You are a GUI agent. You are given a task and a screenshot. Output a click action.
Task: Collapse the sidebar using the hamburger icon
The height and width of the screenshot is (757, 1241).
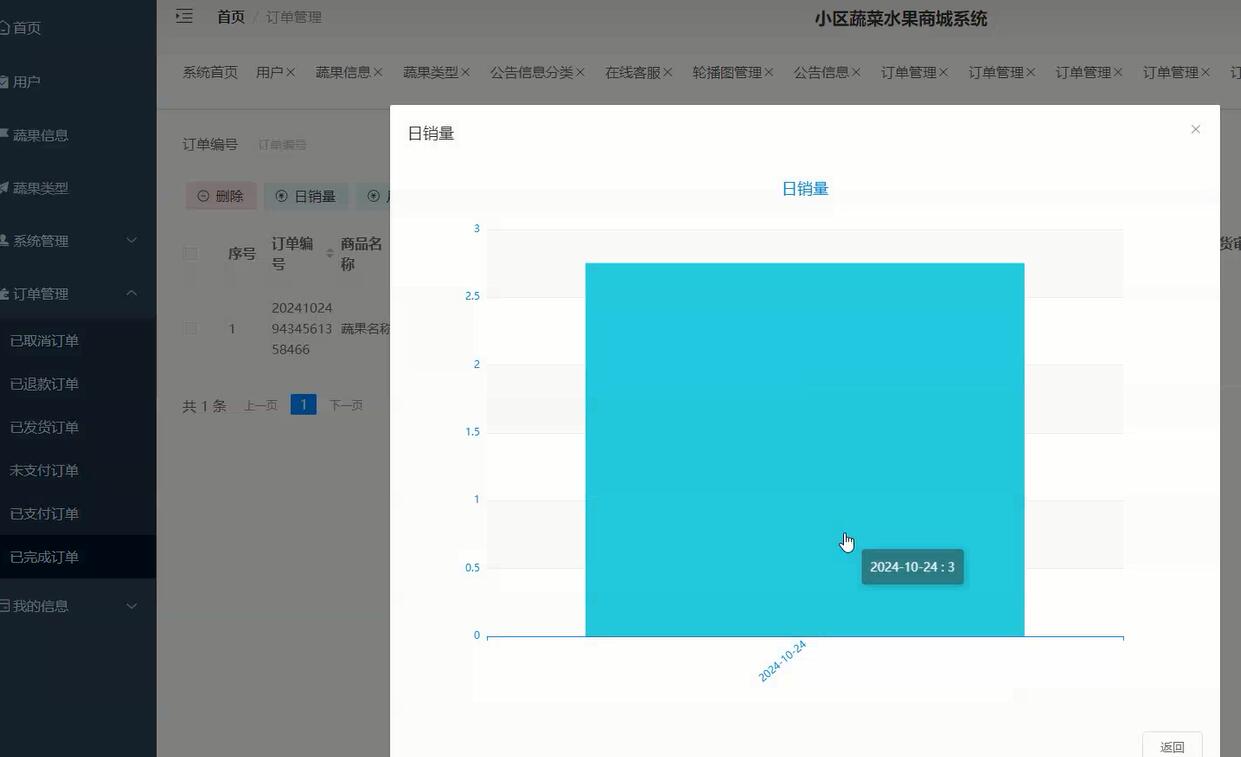coord(183,16)
